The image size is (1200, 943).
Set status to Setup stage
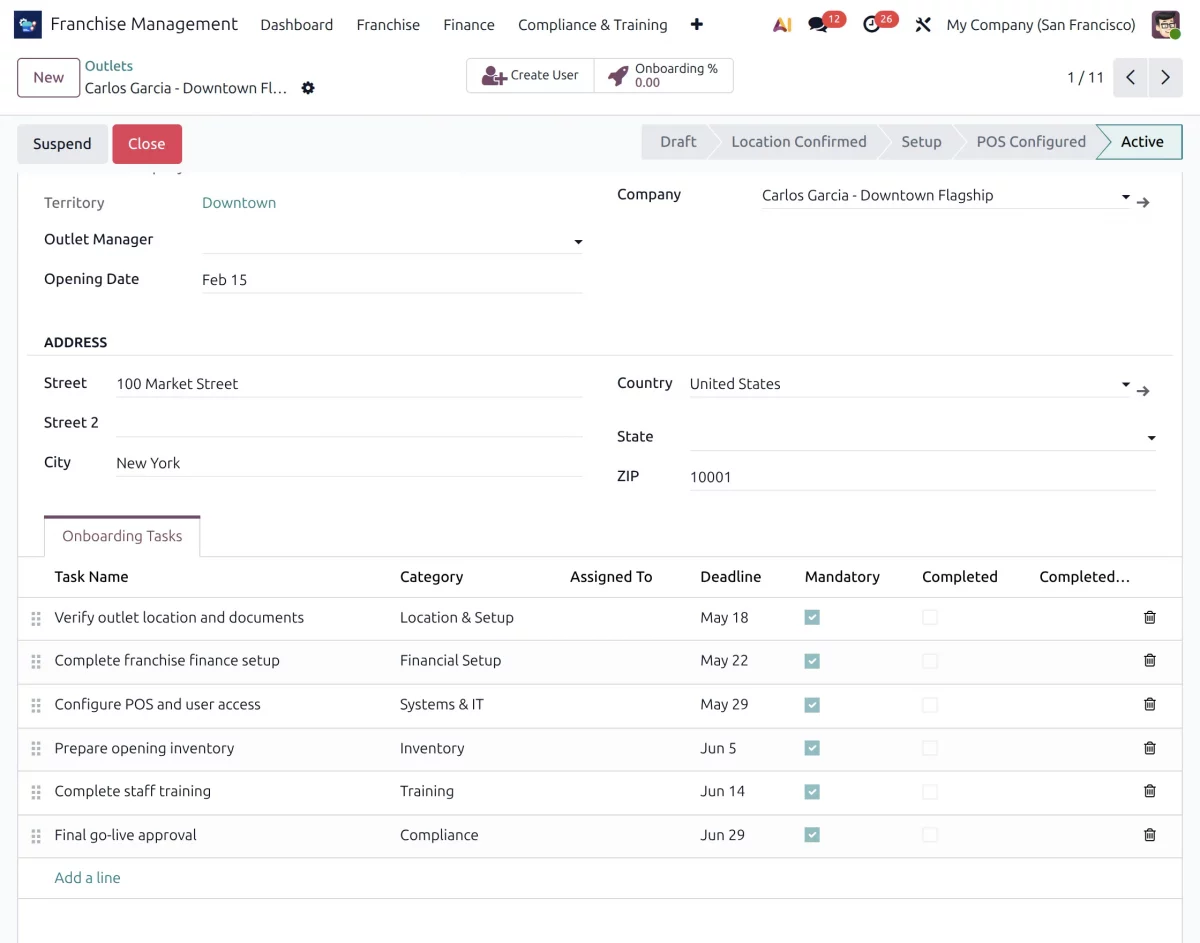920,142
